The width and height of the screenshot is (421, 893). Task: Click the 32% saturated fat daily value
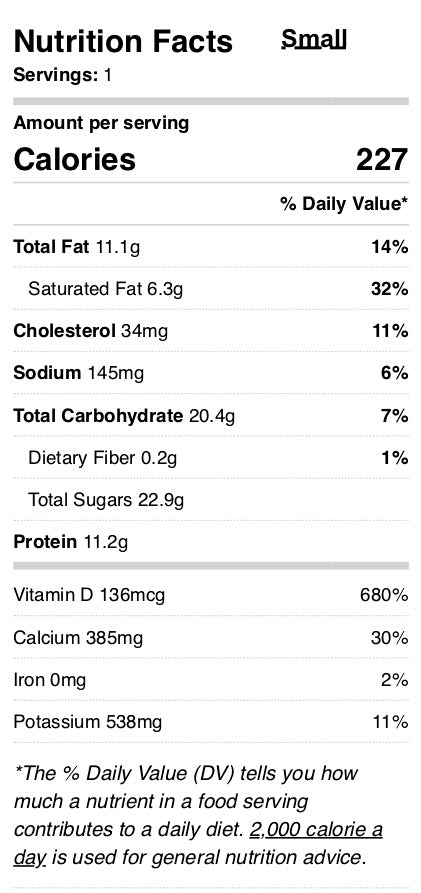pos(390,289)
